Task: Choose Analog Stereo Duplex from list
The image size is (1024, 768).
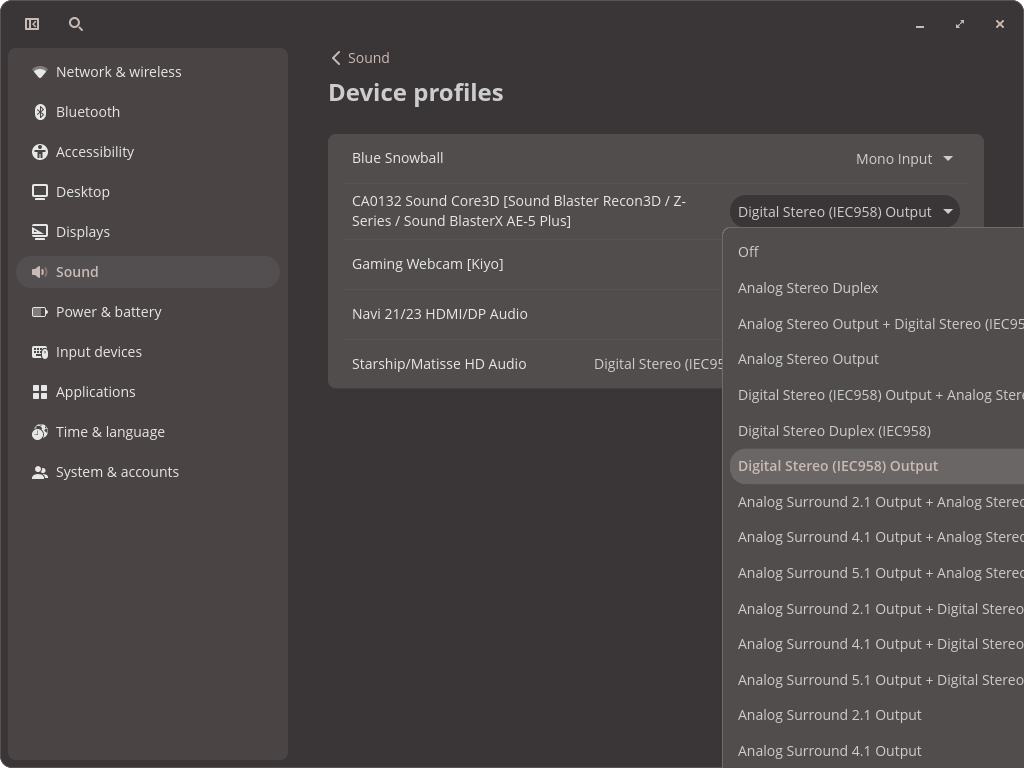Action: (808, 288)
